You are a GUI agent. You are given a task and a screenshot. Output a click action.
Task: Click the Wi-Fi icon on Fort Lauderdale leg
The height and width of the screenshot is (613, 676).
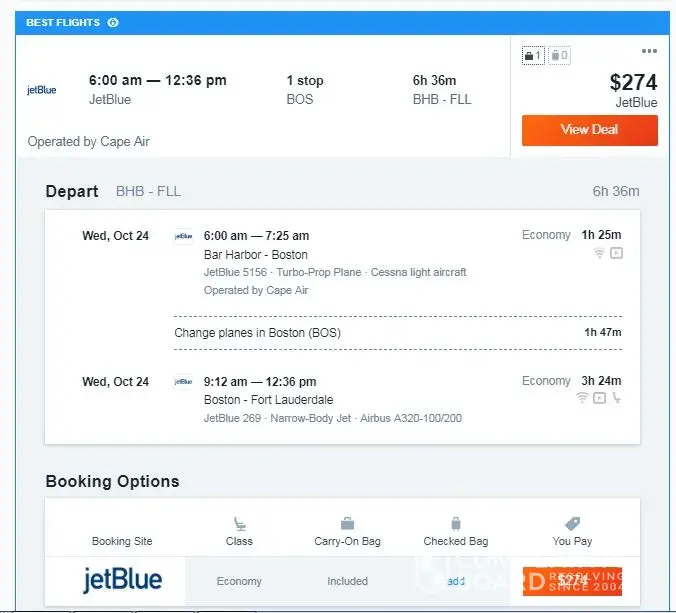pyautogui.click(x=582, y=398)
